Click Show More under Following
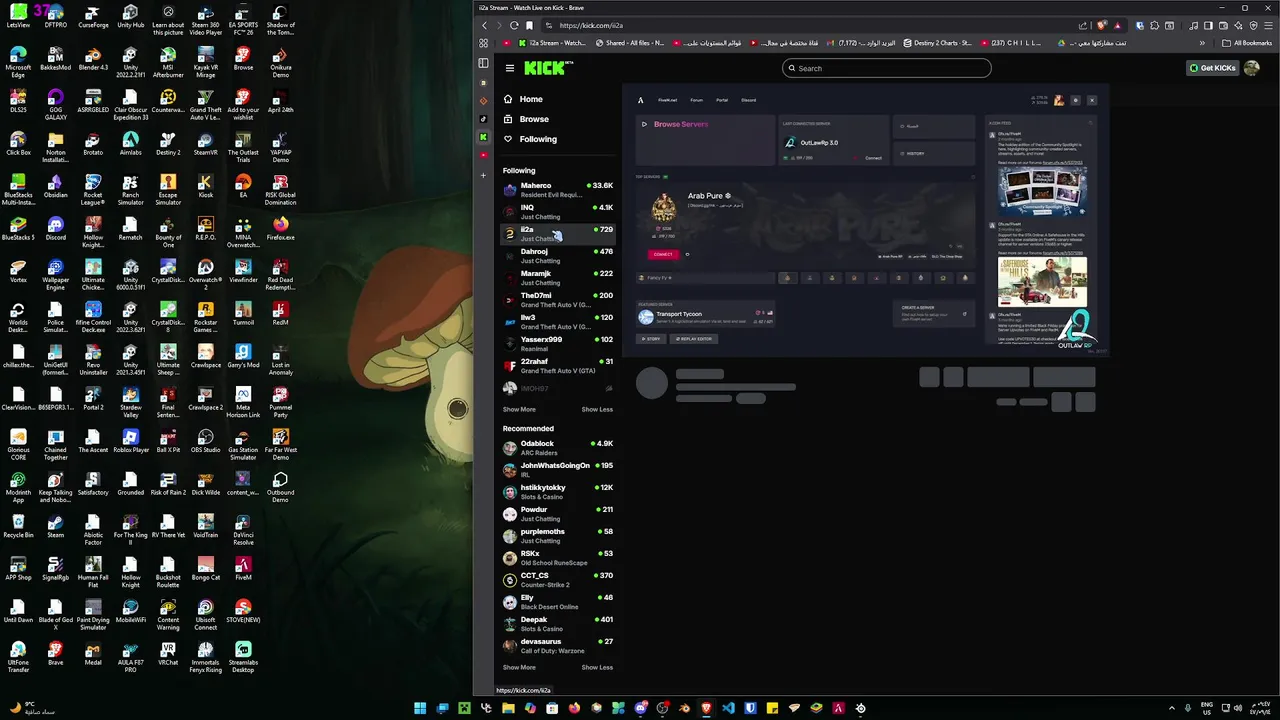This screenshot has width=1280, height=720. (519, 409)
